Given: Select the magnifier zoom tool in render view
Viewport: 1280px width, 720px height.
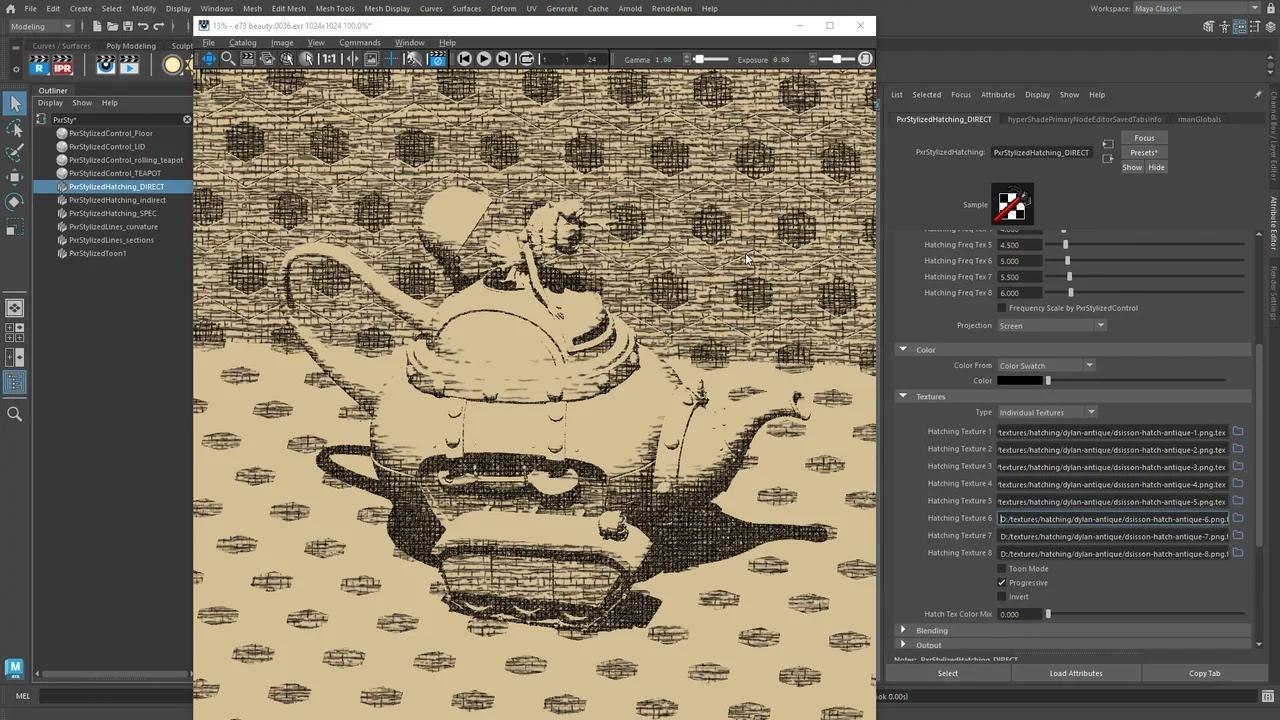Looking at the screenshot, I should (x=228, y=59).
